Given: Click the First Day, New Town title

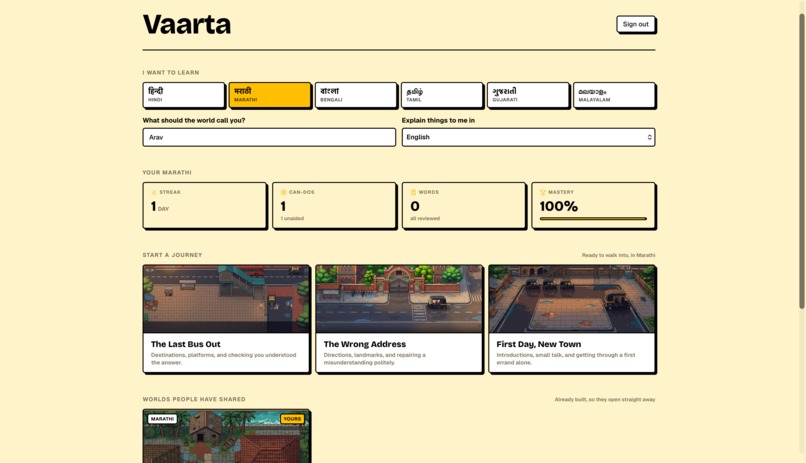Looking at the screenshot, I should pos(539,344).
